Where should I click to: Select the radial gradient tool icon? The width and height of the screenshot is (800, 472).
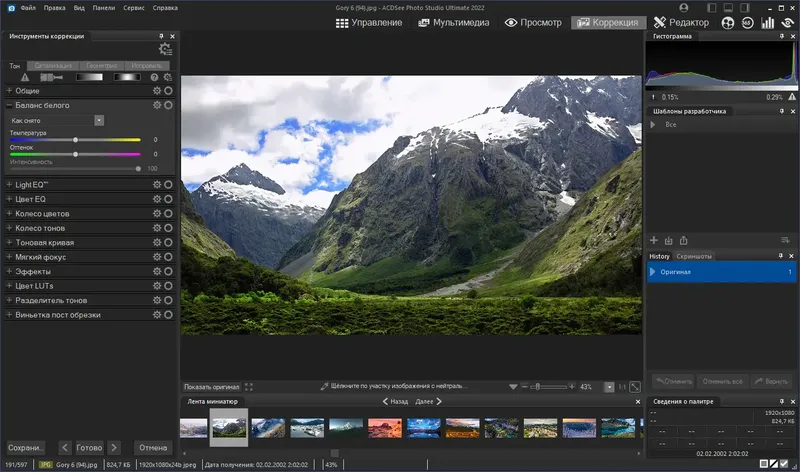[x=127, y=77]
